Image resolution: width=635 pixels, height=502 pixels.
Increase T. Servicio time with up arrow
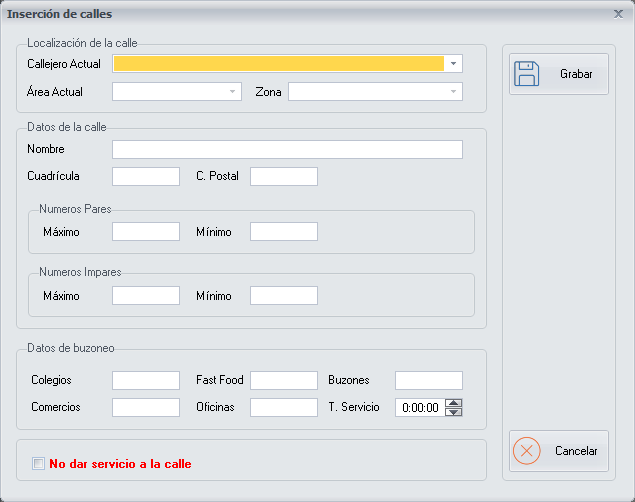454,403
